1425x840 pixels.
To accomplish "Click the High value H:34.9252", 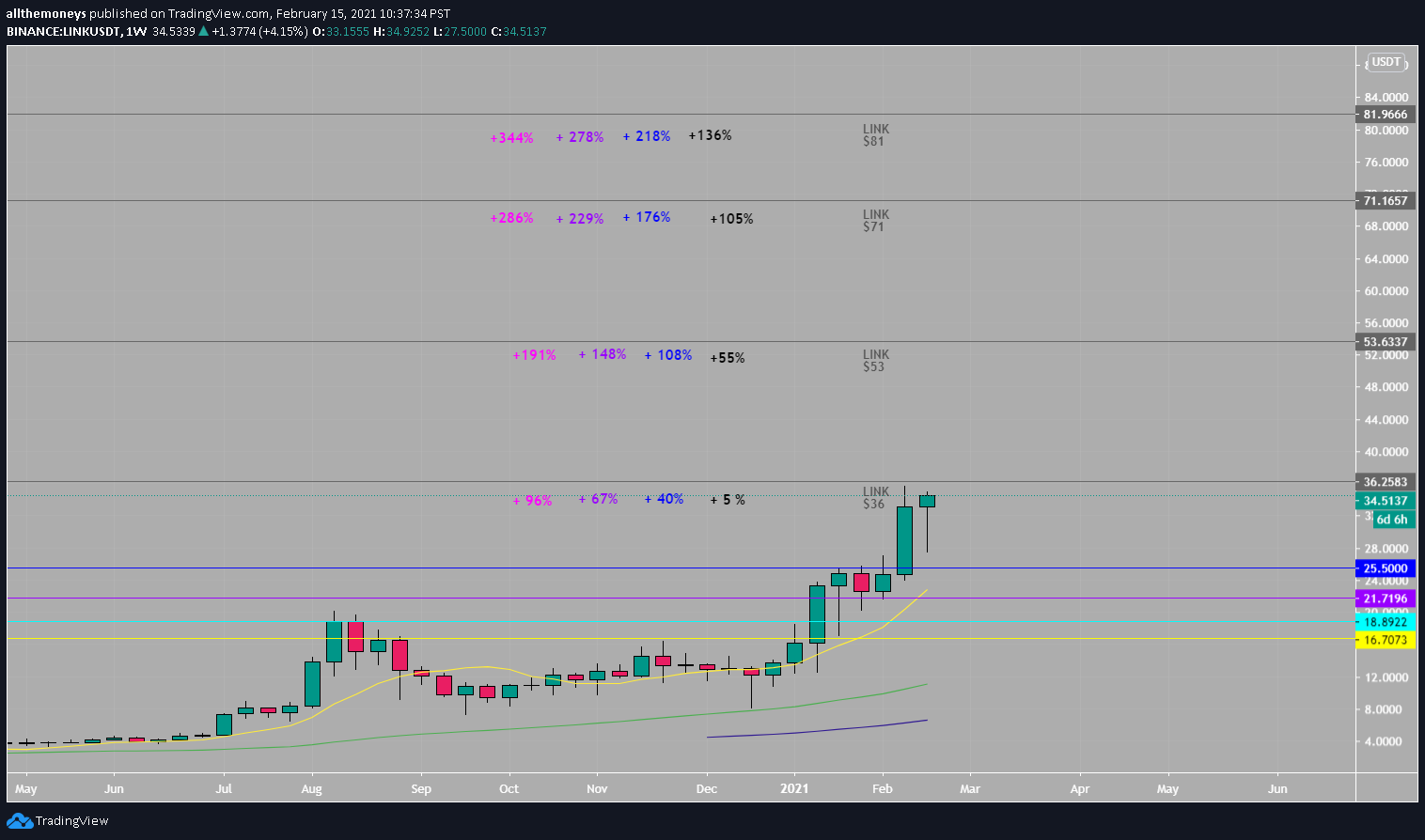I will [401, 31].
